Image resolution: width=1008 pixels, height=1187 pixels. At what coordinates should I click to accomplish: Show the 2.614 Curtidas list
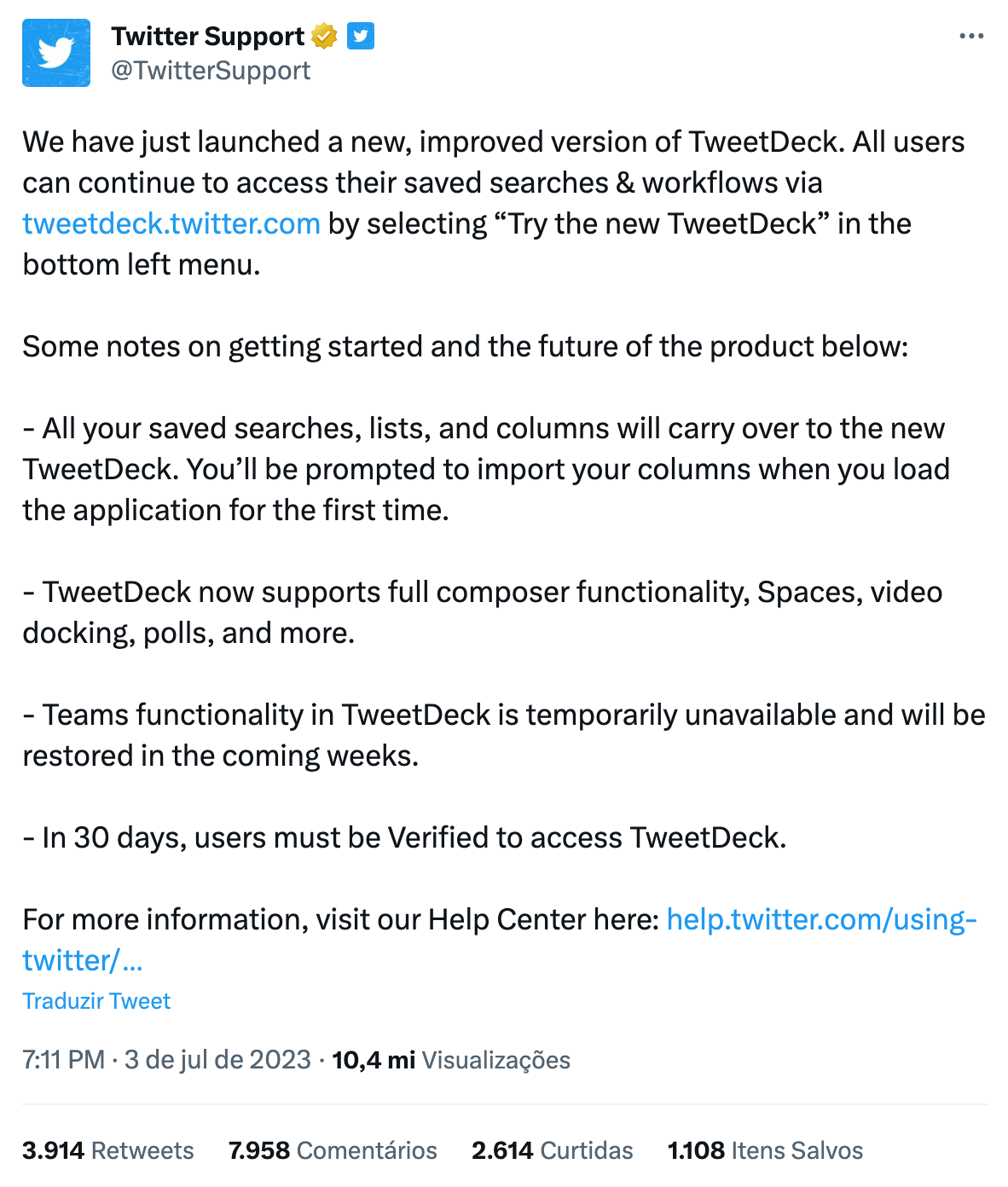click(x=553, y=1150)
